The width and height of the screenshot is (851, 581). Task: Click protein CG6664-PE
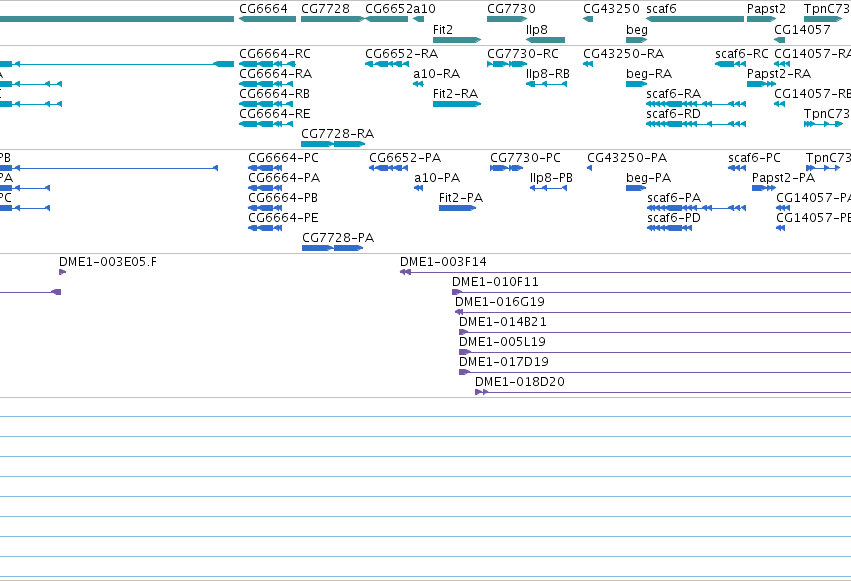pyautogui.click(x=265, y=228)
